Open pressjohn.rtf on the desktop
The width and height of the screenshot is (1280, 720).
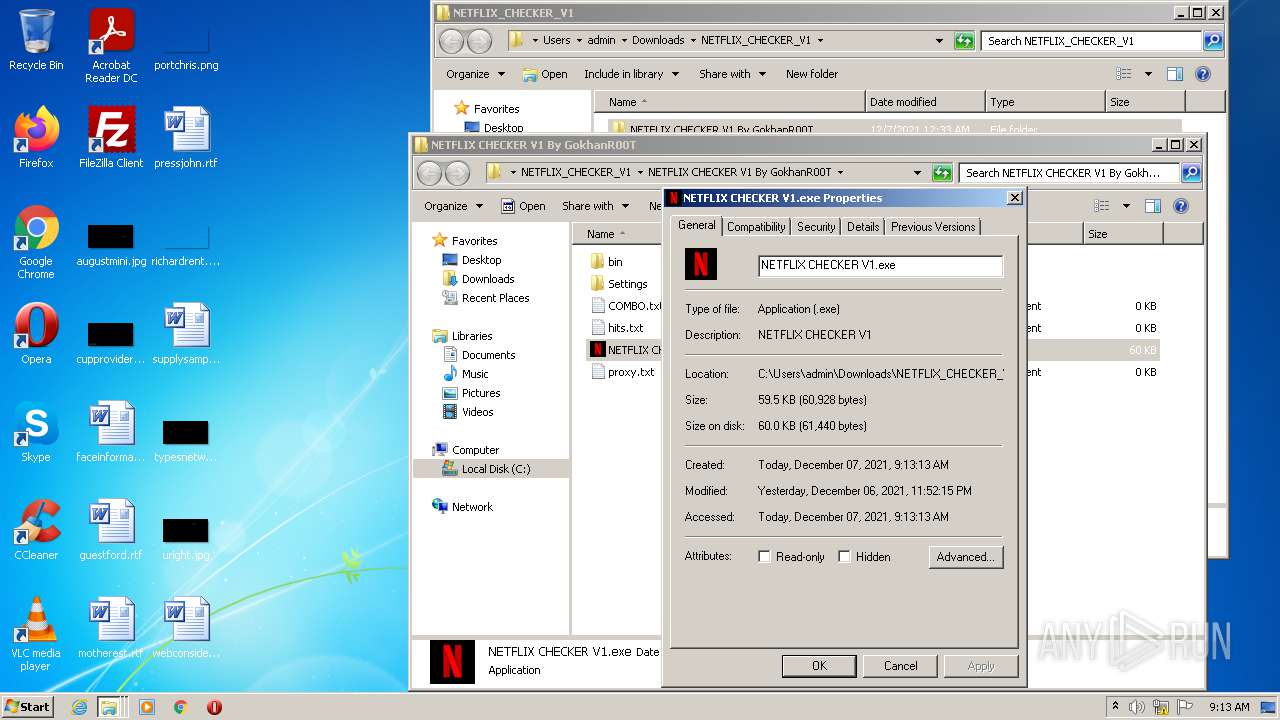point(186,137)
